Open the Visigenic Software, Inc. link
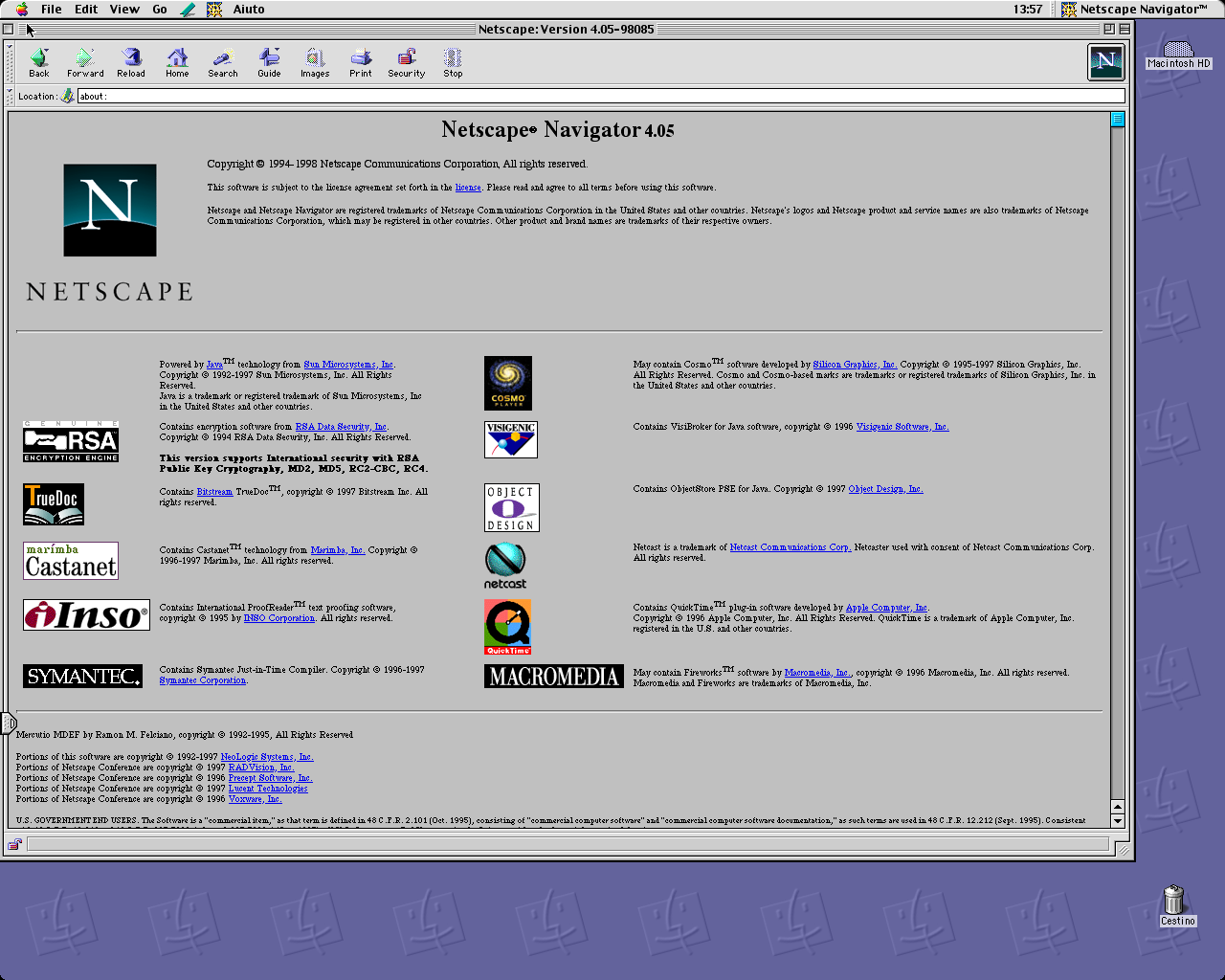 click(902, 427)
